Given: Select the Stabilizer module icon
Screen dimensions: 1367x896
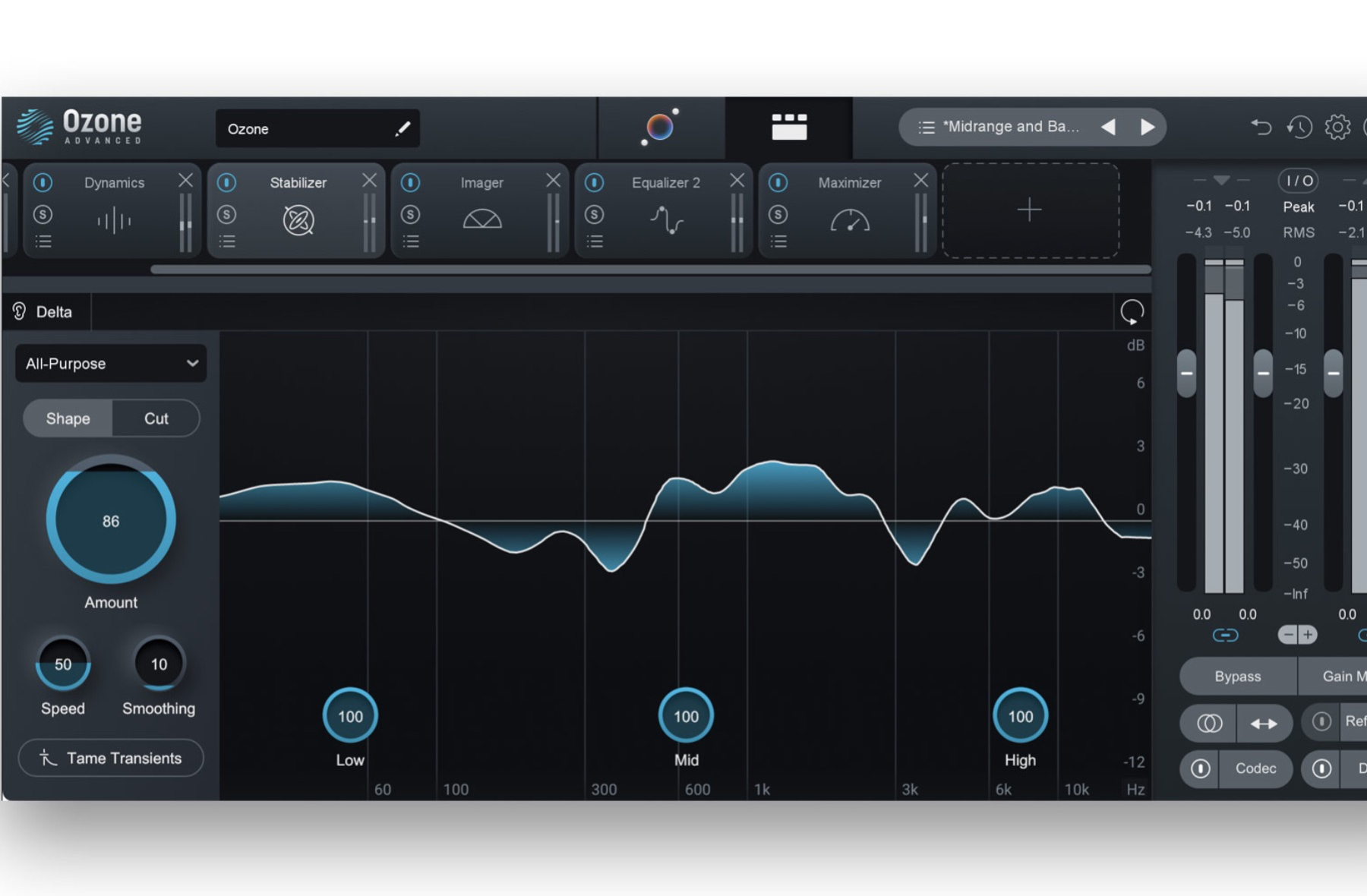Looking at the screenshot, I should pyautogui.click(x=298, y=220).
